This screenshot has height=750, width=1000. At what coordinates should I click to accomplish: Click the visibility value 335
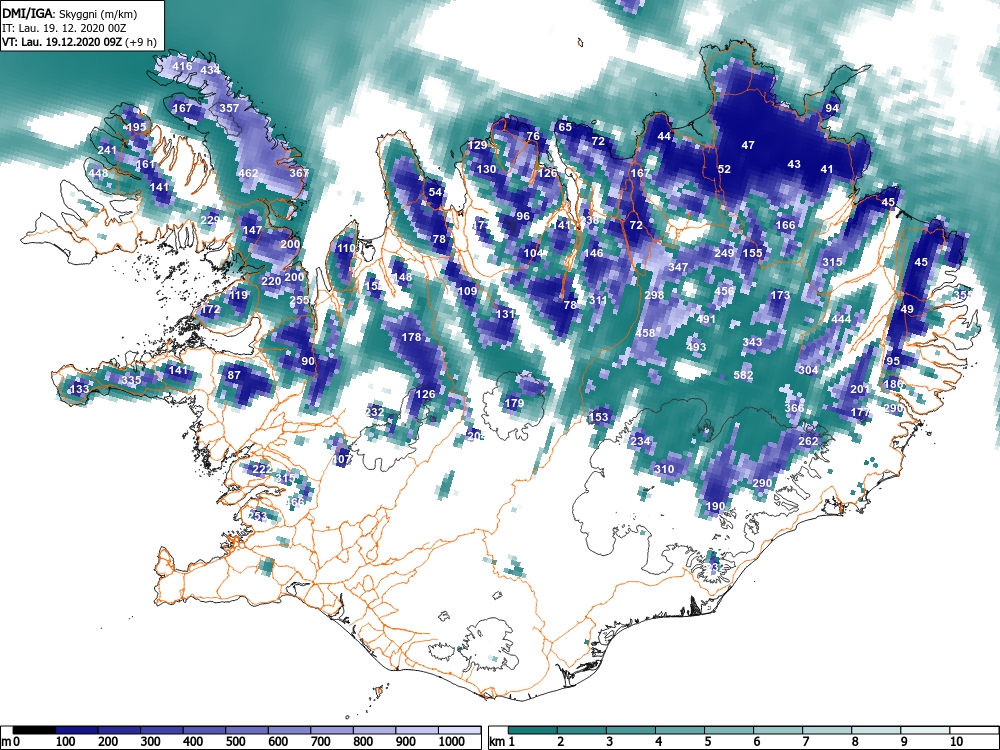click(x=131, y=380)
